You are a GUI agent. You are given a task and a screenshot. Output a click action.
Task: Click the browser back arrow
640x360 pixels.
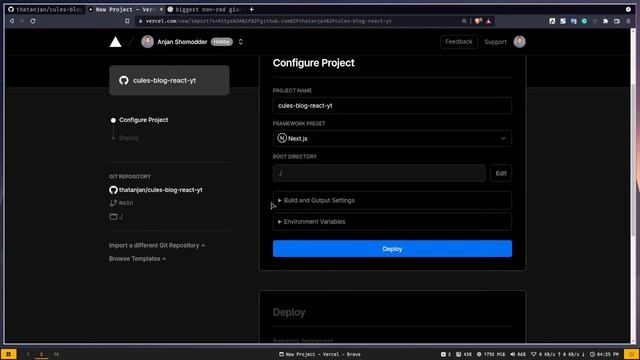pyautogui.click(x=12, y=21)
